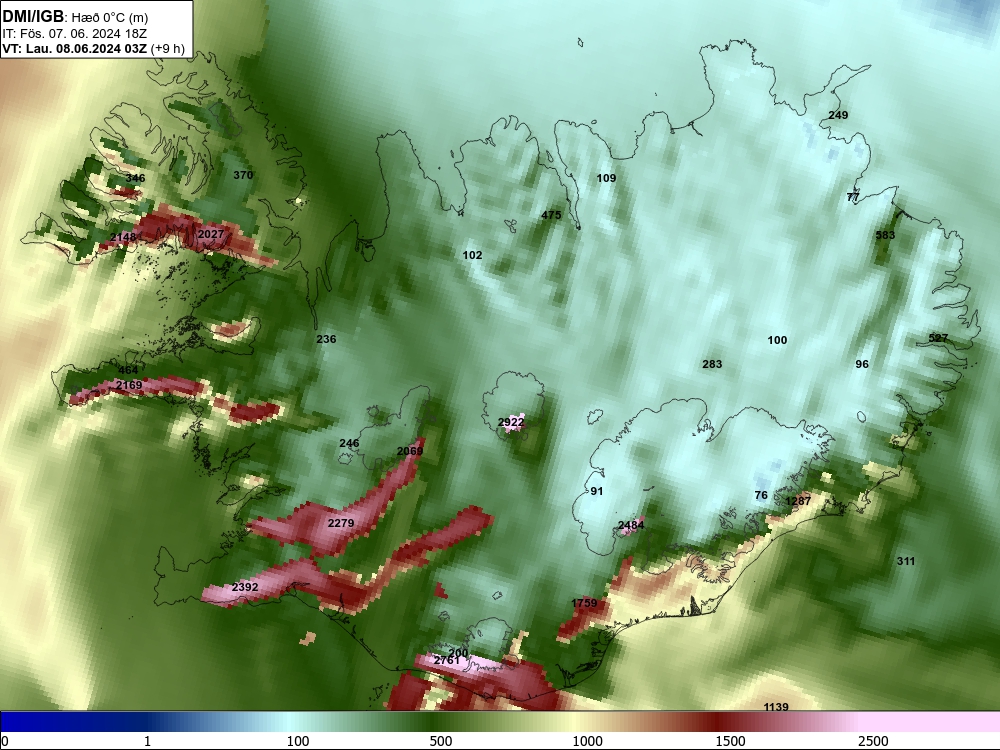Viewport: 1000px width, 750px height.
Task: Select the 2148 height label
Action: pos(123,237)
